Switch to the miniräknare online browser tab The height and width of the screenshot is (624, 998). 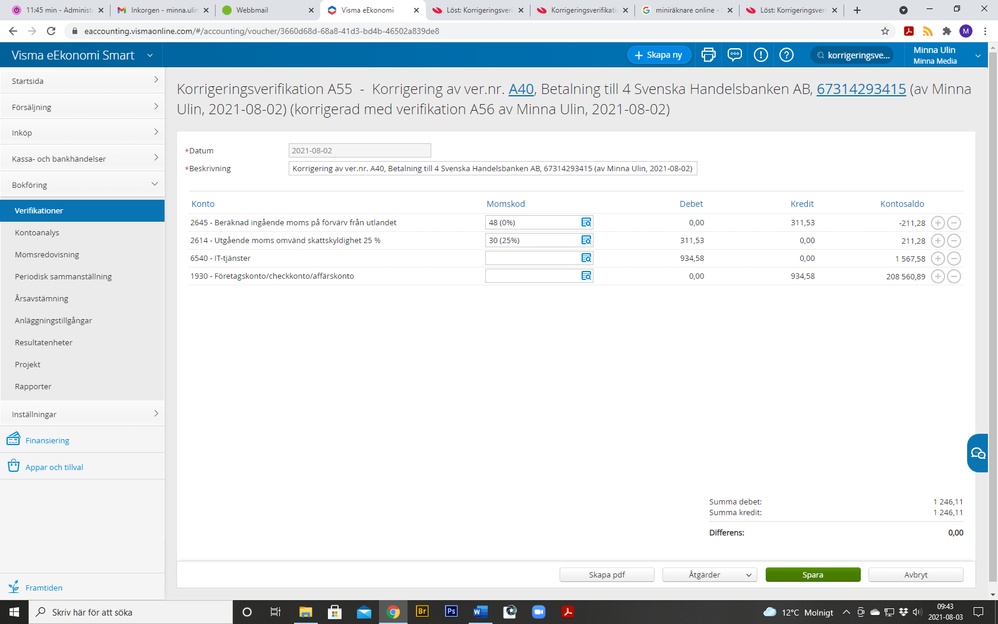coord(685,10)
